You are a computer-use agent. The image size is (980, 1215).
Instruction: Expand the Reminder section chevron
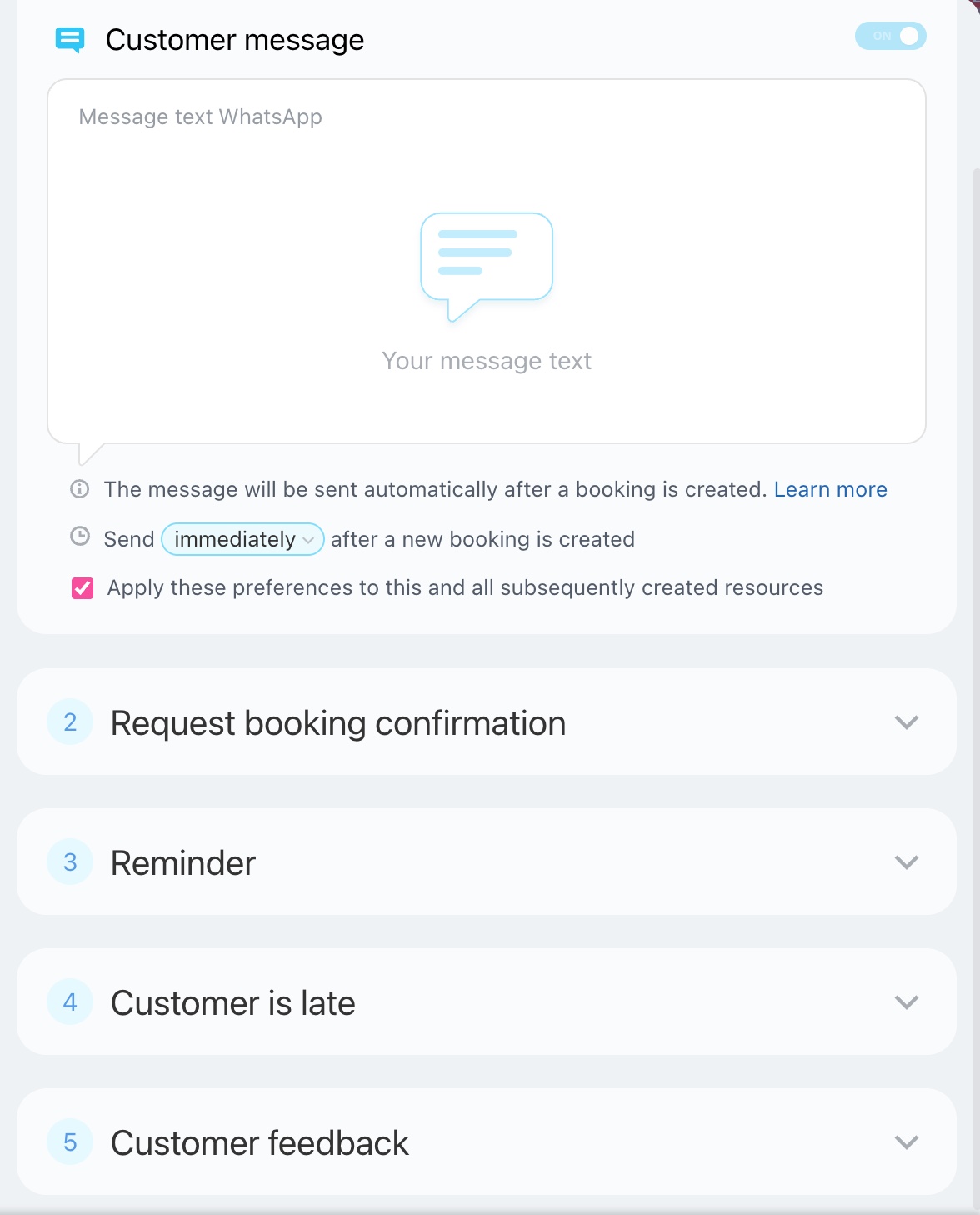pyautogui.click(x=907, y=862)
